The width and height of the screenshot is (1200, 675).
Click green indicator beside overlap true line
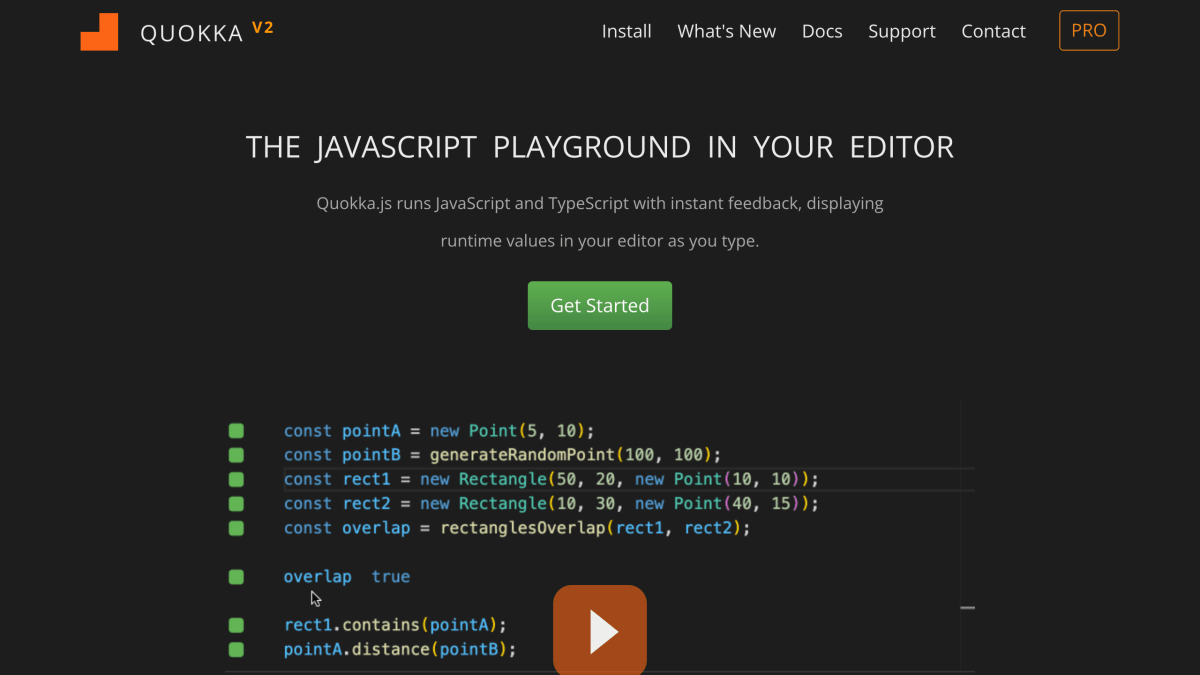click(x=236, y=577)
